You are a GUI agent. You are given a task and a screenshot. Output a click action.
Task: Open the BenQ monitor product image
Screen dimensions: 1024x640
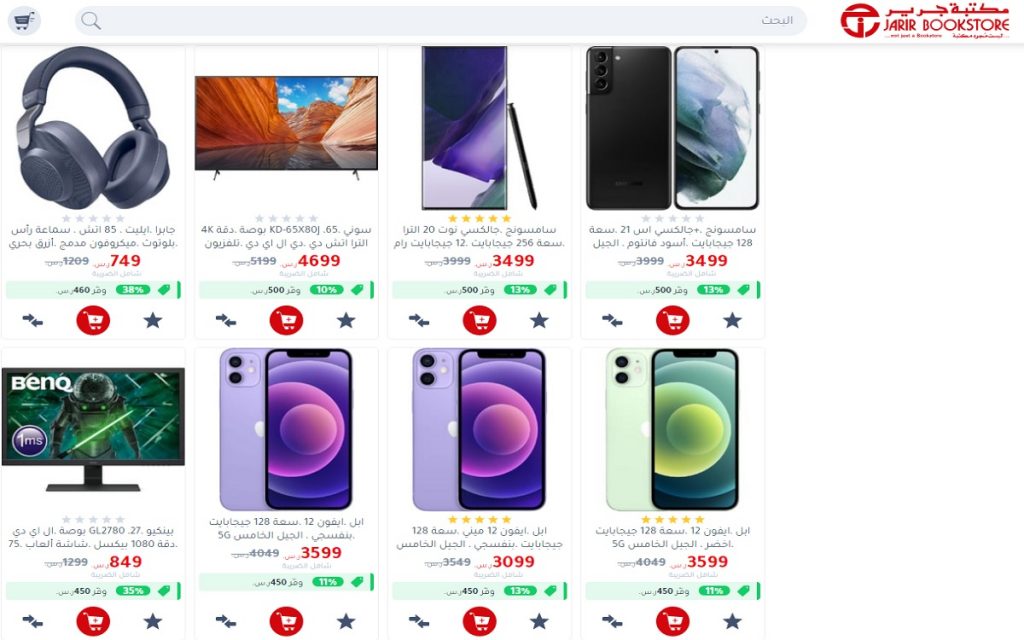click(93, 429)
